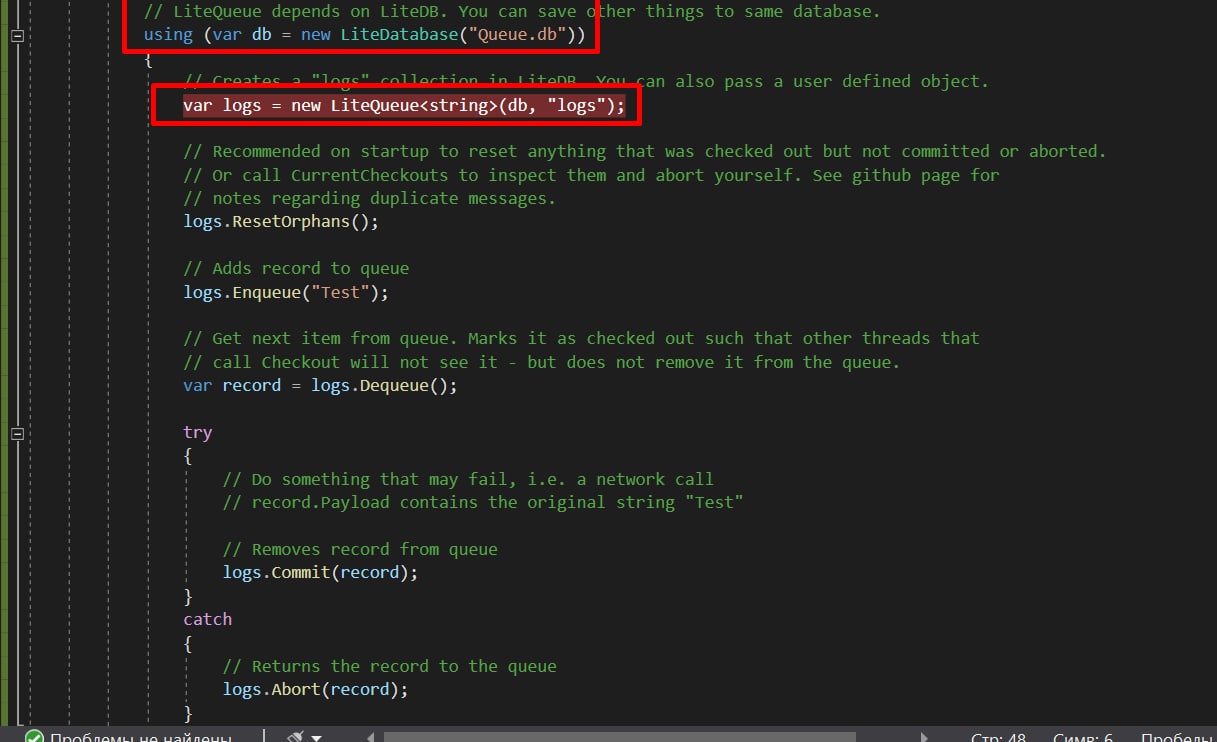Click the green no-problems checkmark icon

tap(34, 738)
